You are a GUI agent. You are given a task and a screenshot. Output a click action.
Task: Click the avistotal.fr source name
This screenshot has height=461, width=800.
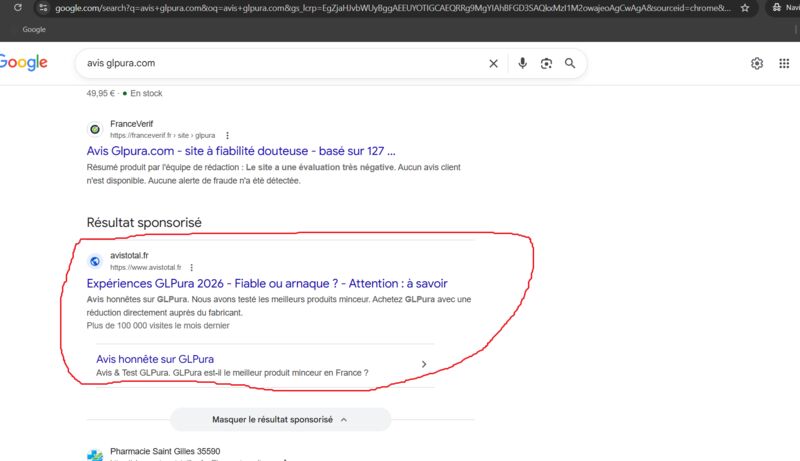(x=129, y=255)
